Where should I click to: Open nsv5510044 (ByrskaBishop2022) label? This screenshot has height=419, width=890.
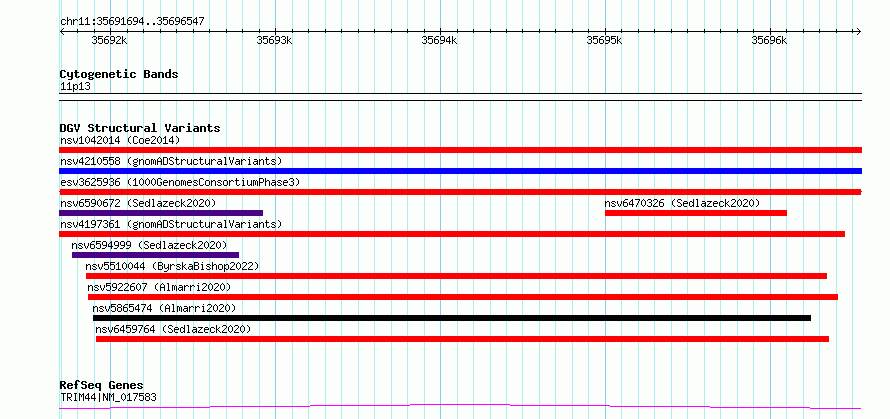click(x=172, y=266)
